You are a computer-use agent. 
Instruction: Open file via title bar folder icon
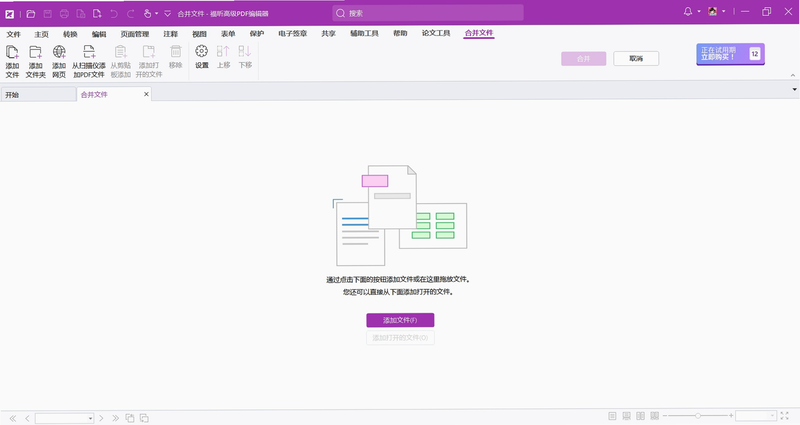click(31, 14)
